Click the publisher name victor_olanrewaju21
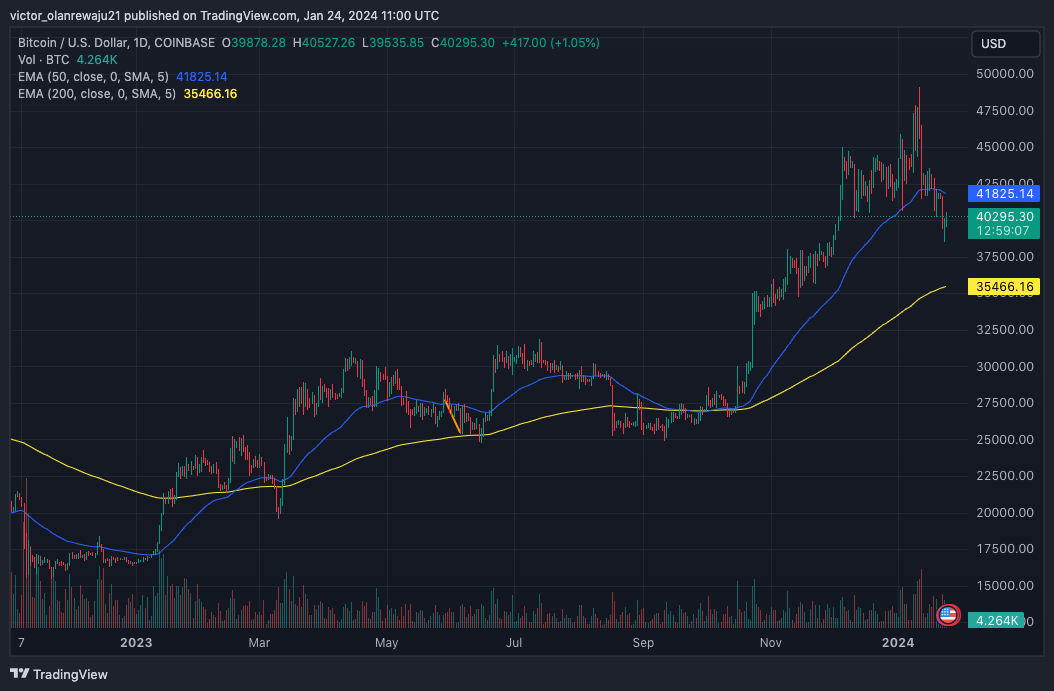This screenshot has width=1054, height=691. click(x=65, y=15)
